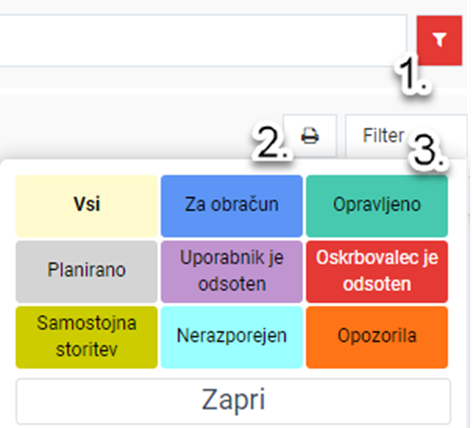Pick the pale yellow Vsi tile
The height and width of the screenshot is (428, 473).
tap(87, 206)
